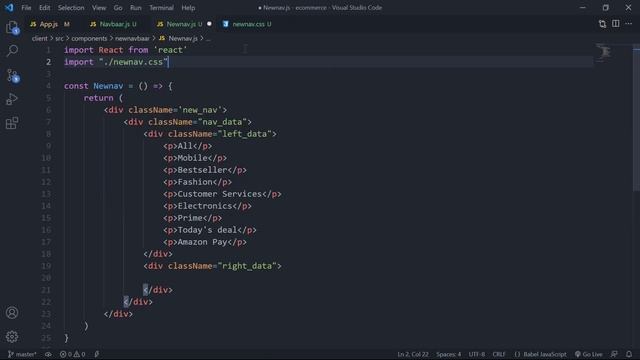Click the "./newnav.css" import string
Image resolution: width=640 pixels, height=360 pixels.
click(x=133, y=62)
